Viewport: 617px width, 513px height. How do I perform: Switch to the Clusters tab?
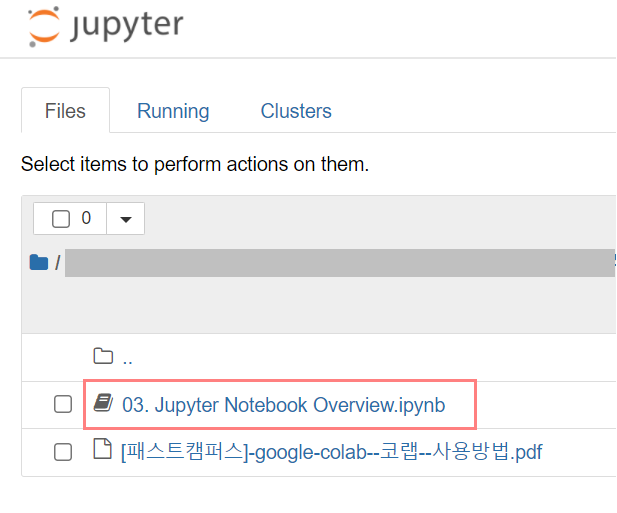tap(296, 111)
